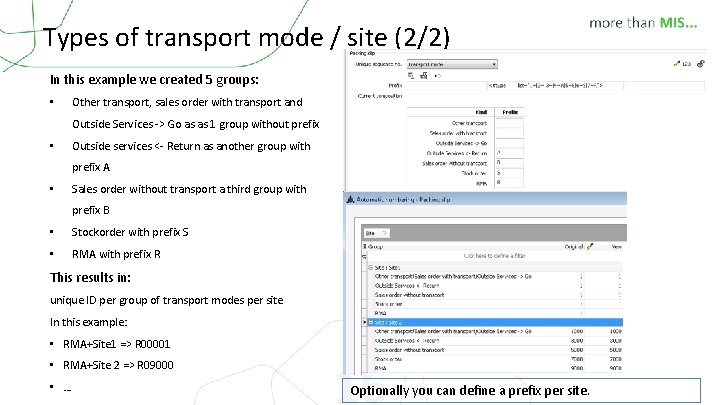The image size is (720, 405).
Task: Click the pencil 123 icon in Packing slip panel
Action: click(x=682, y=64)
